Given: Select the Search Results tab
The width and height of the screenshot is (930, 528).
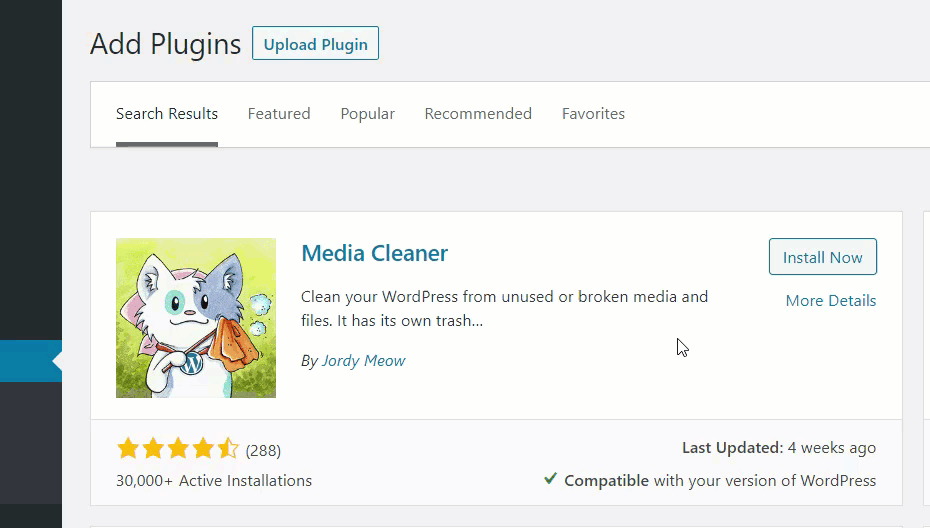Looking at the screenshot, I should [x=167, y=113].
